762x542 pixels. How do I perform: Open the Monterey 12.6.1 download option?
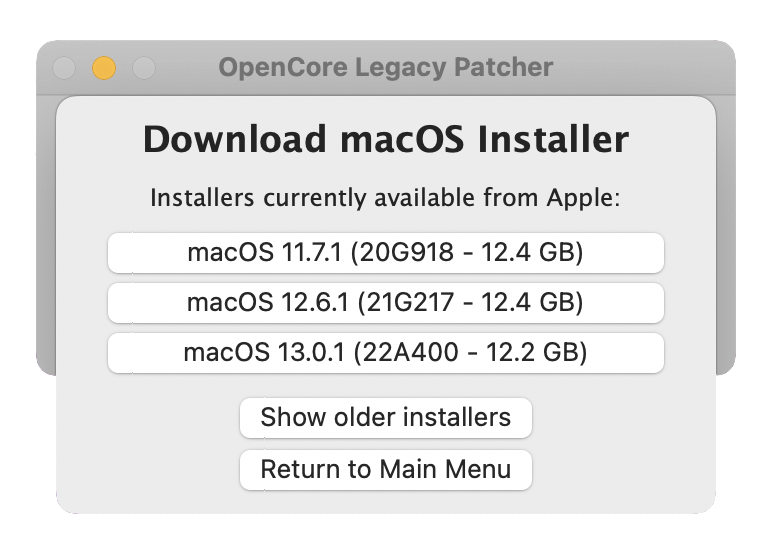385,303
